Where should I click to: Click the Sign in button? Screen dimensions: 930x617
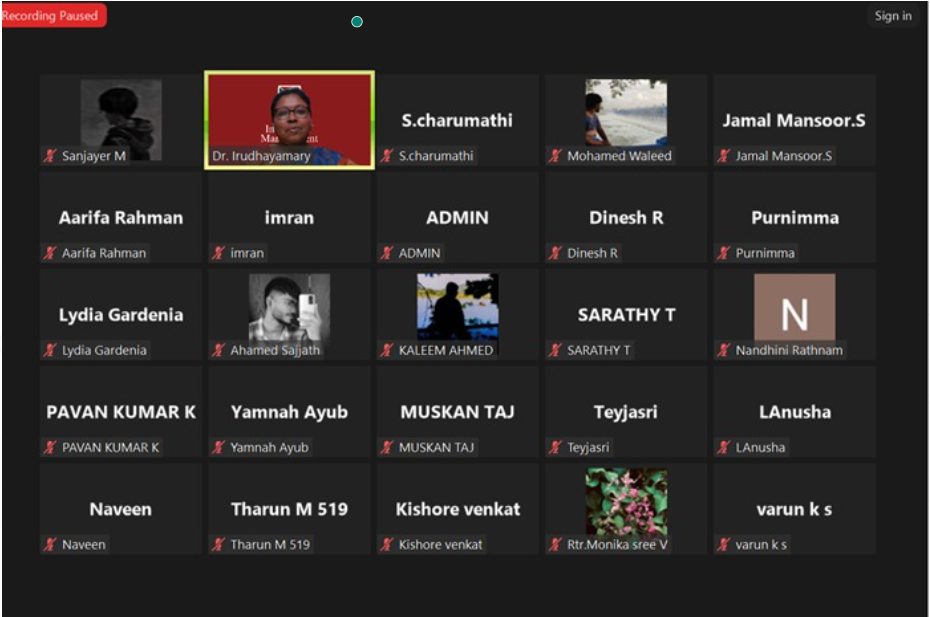(892, 16)
